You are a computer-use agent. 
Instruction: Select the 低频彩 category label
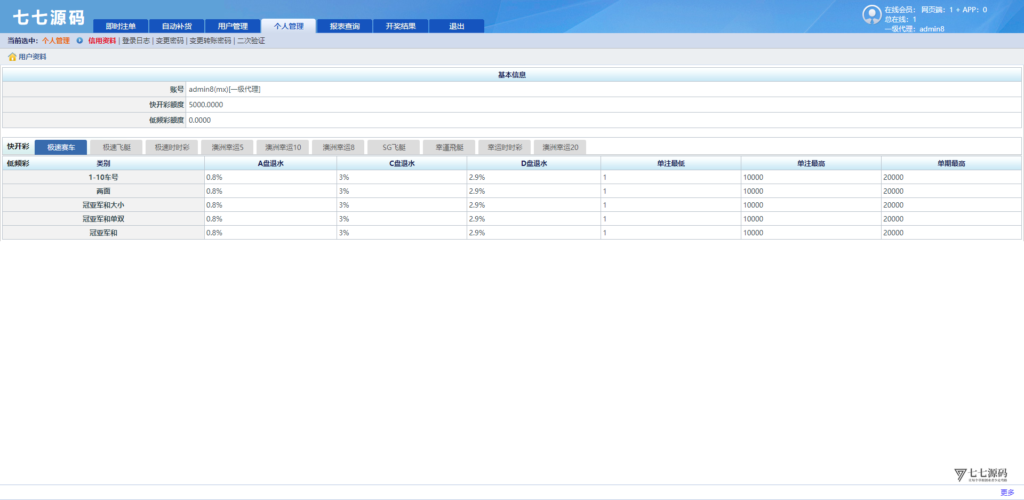pos(18,162)
